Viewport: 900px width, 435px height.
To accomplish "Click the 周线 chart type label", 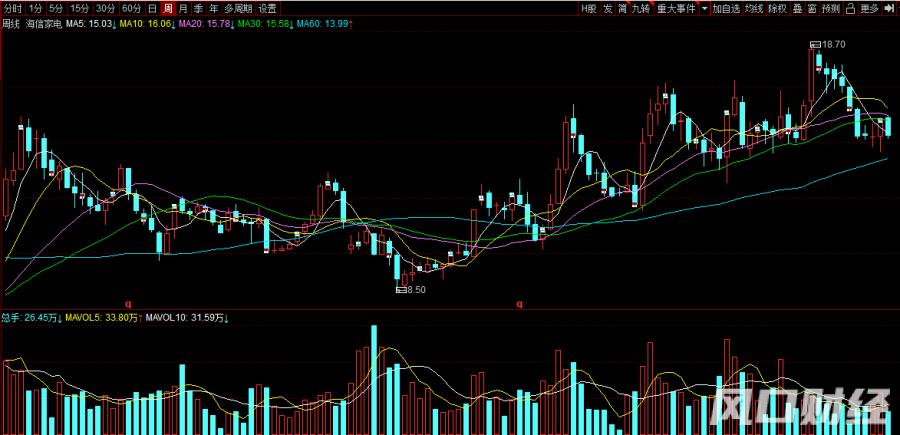I will click(12, 24).
